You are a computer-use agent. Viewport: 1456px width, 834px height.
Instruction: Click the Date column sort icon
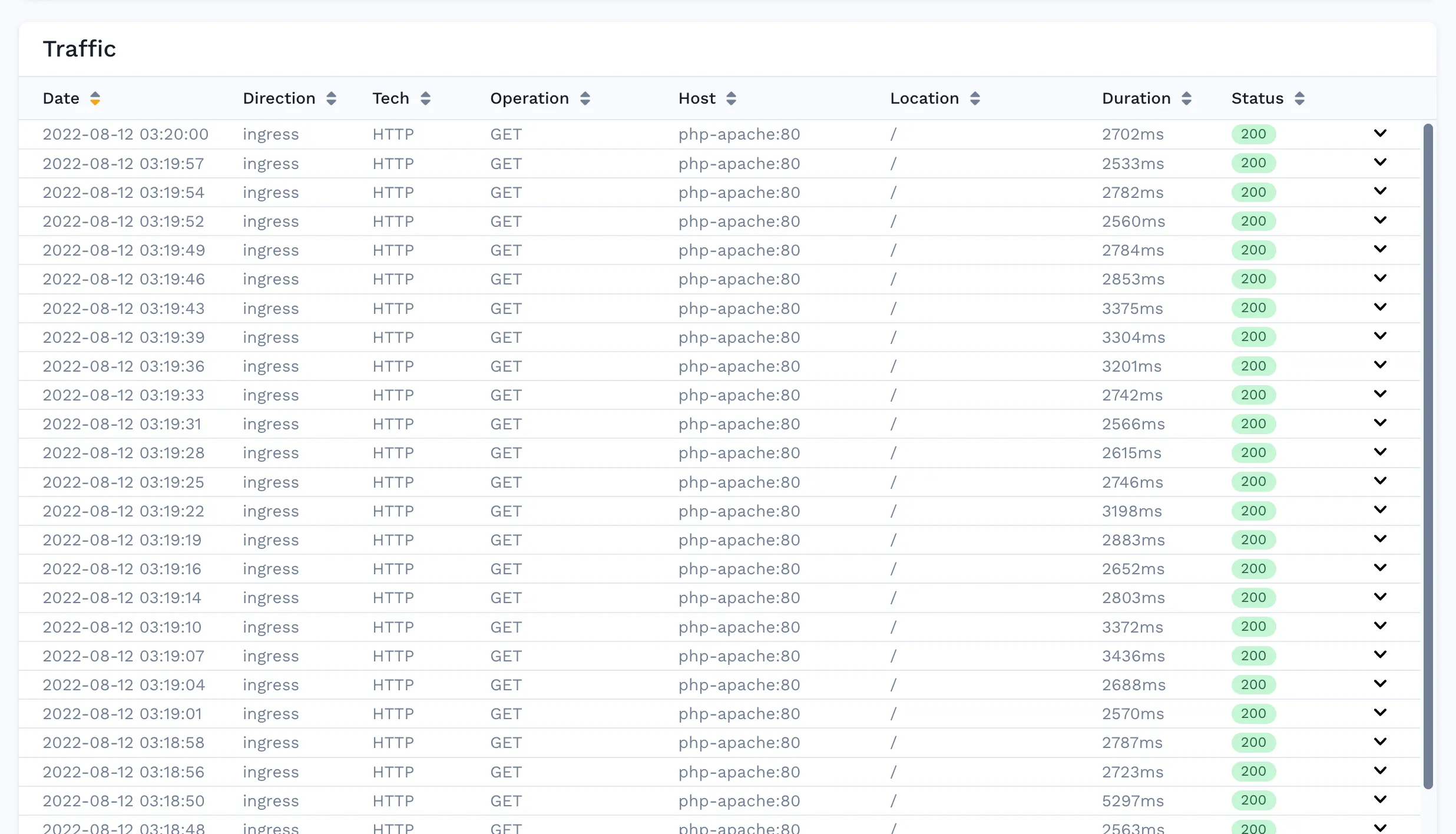tap(96, 98)
